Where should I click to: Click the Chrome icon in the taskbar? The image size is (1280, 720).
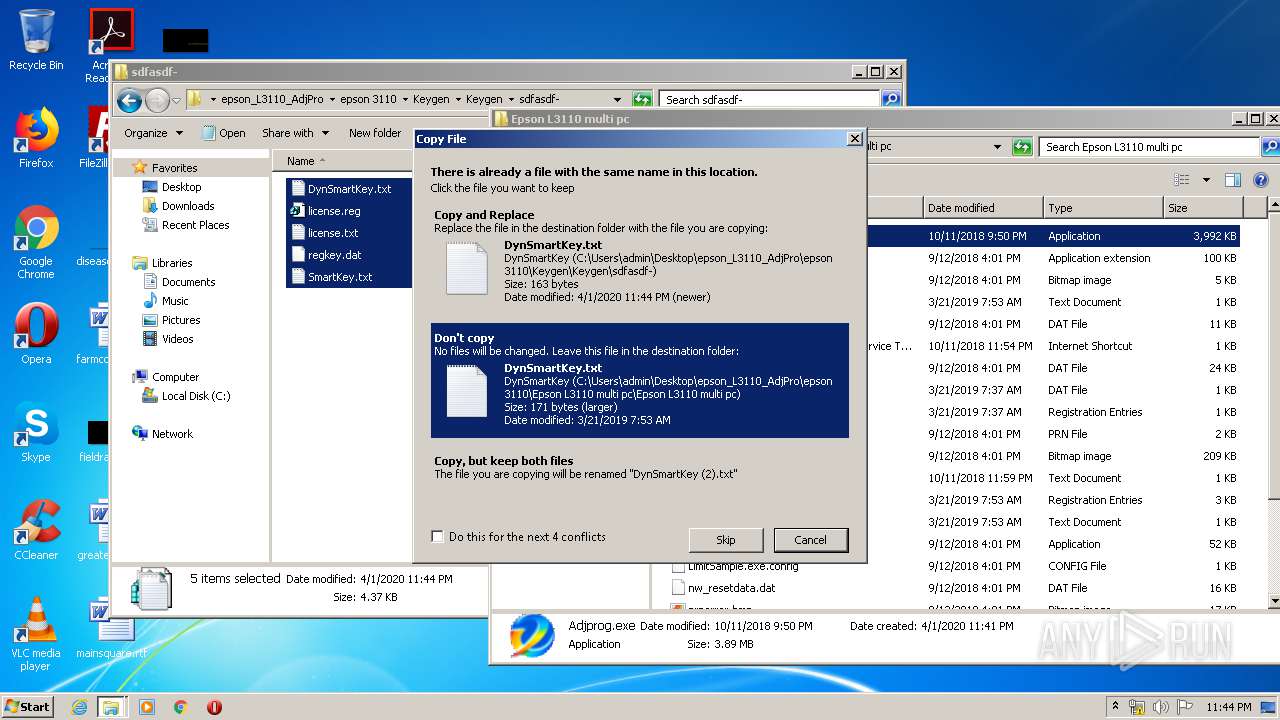180,707
